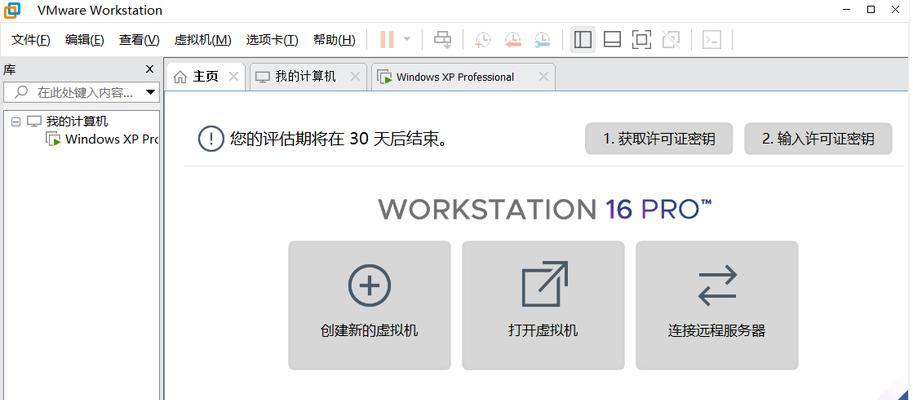The height and width of the screenshot is (400, 913).
Task: Click the revert to snapshot icon
Action: 512,40
